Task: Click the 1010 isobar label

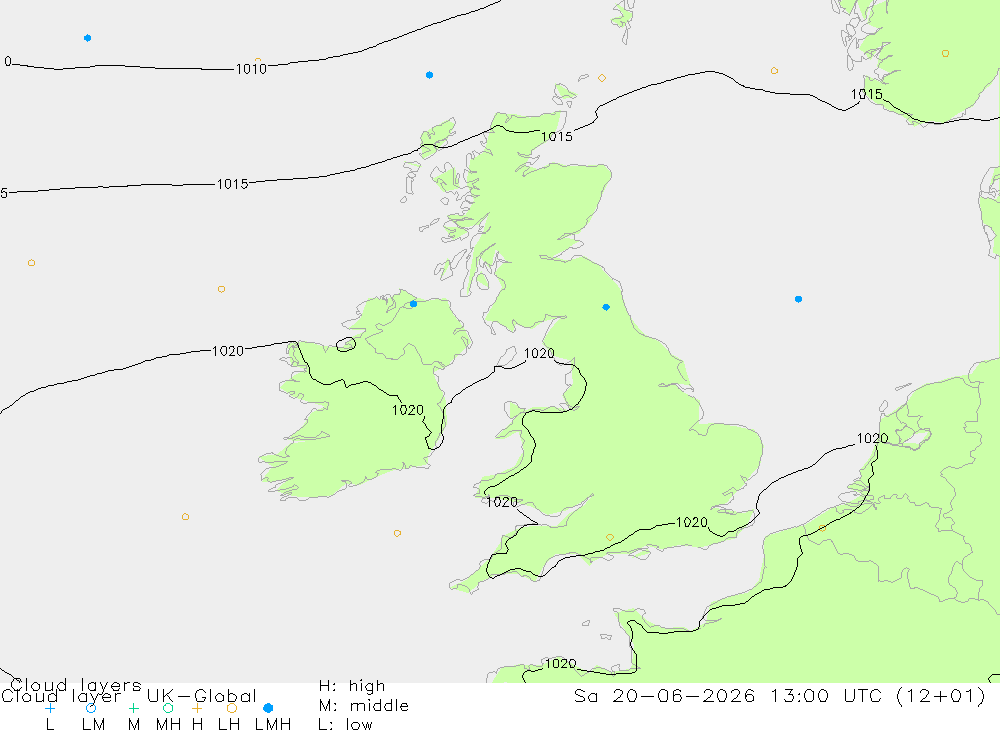Action: pos(251,69)
